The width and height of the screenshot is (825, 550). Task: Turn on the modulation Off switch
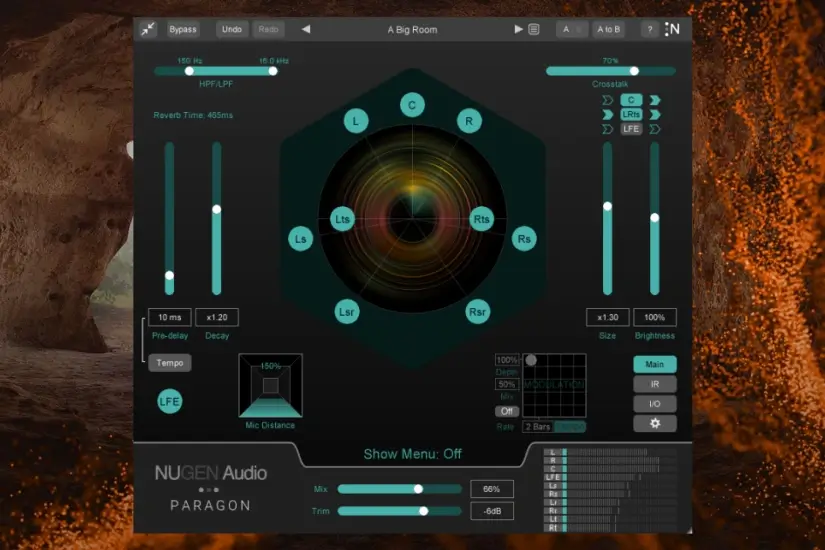coord(507,411)
